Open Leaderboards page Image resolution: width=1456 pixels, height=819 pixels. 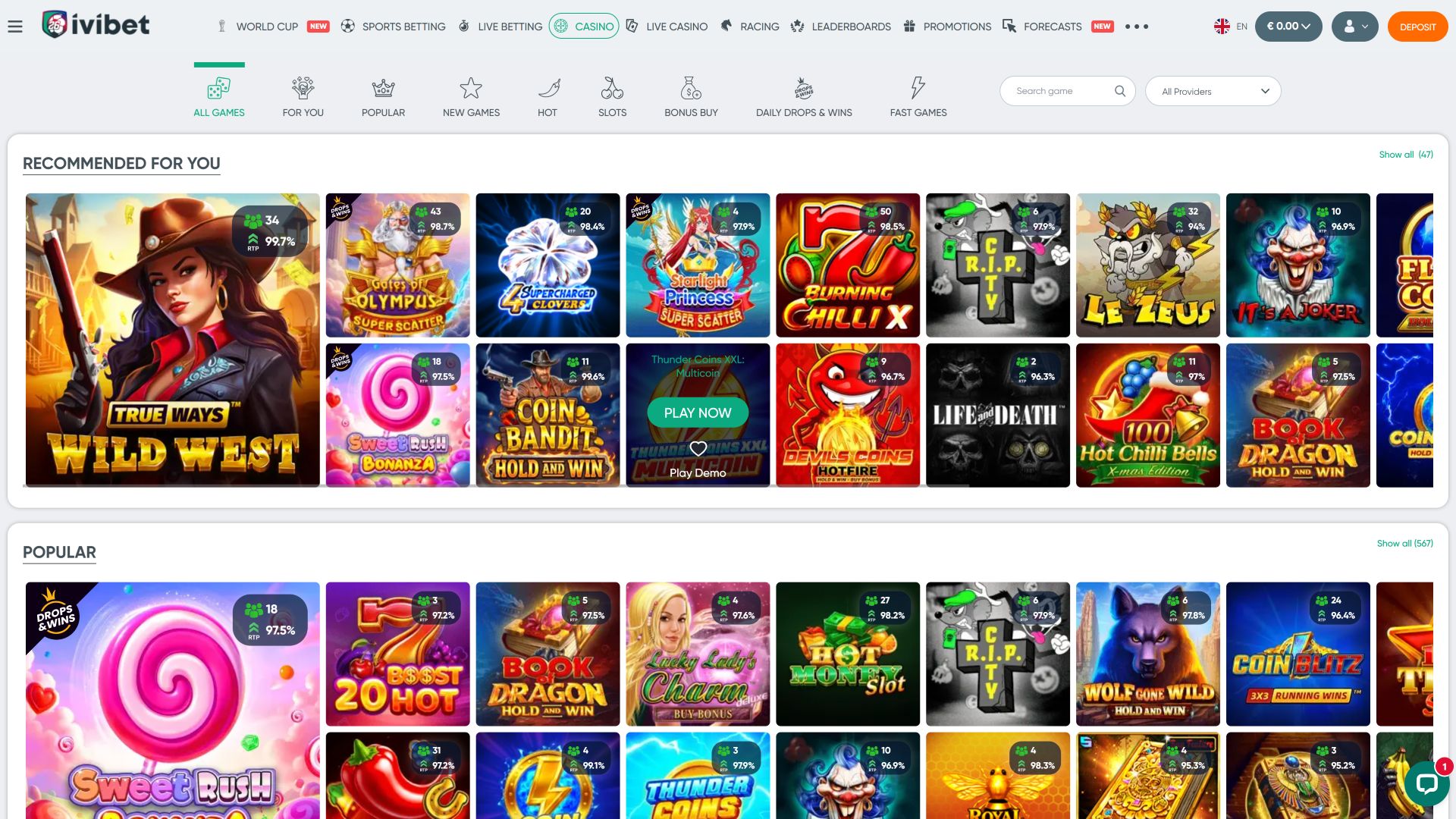tap(841, 27)
